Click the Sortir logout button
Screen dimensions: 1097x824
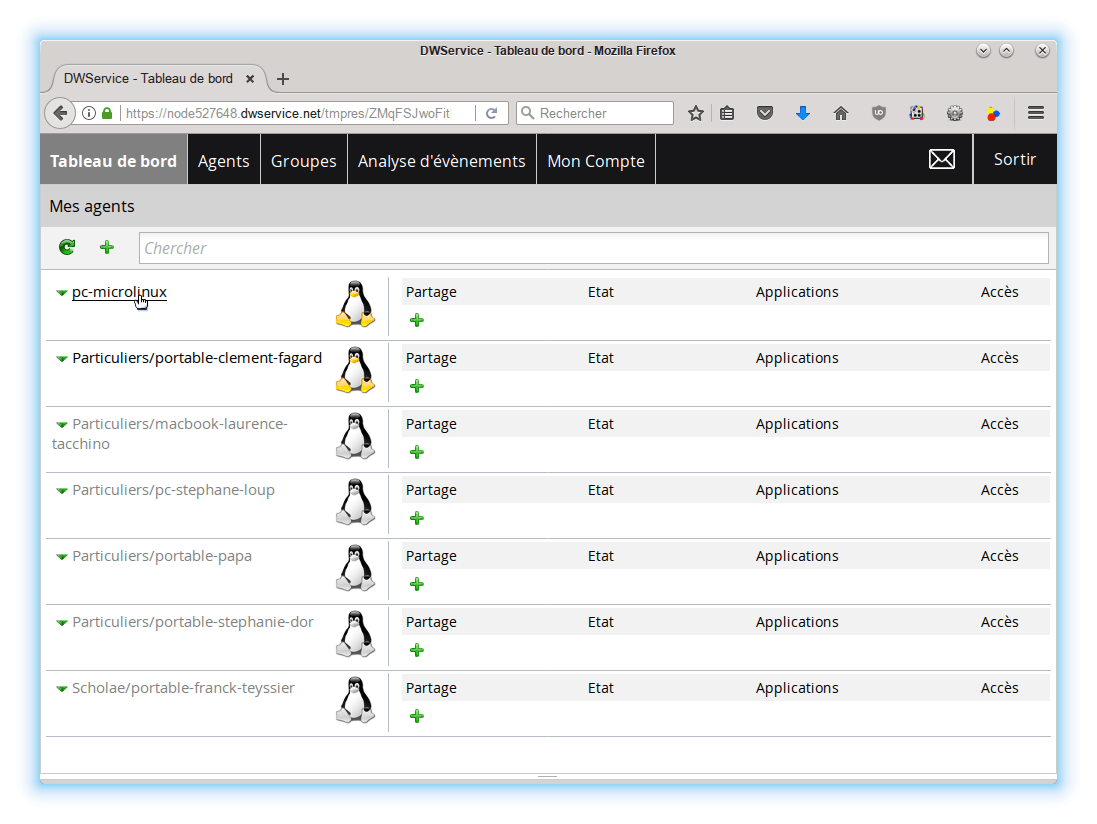tap(1014, 160)
